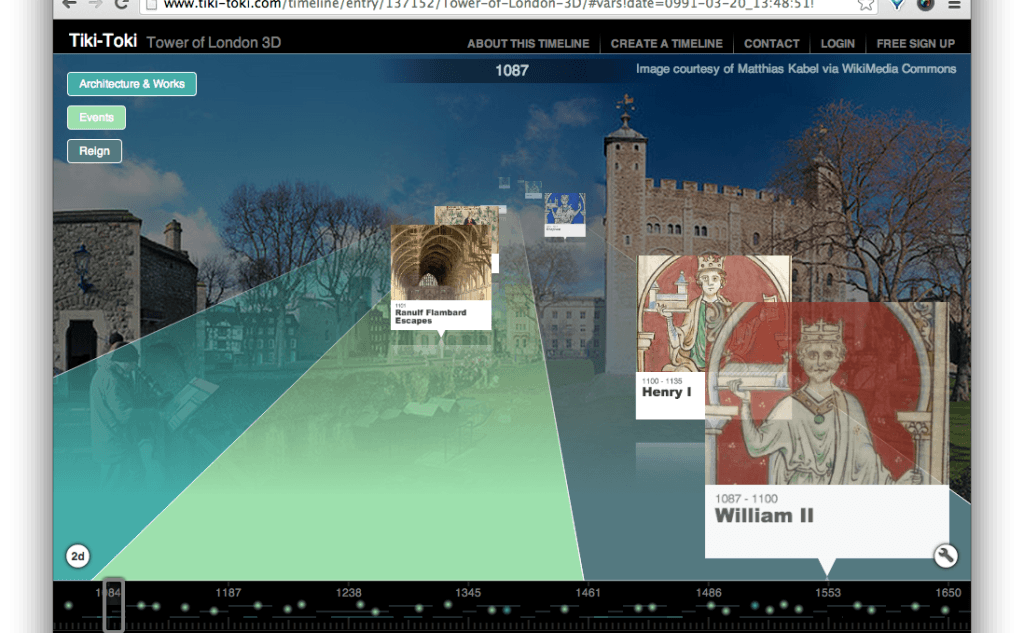The height and width of the screenshot is (633, 1024).
Task: Go forward with browser arrow
Action: tap(94, 4)
